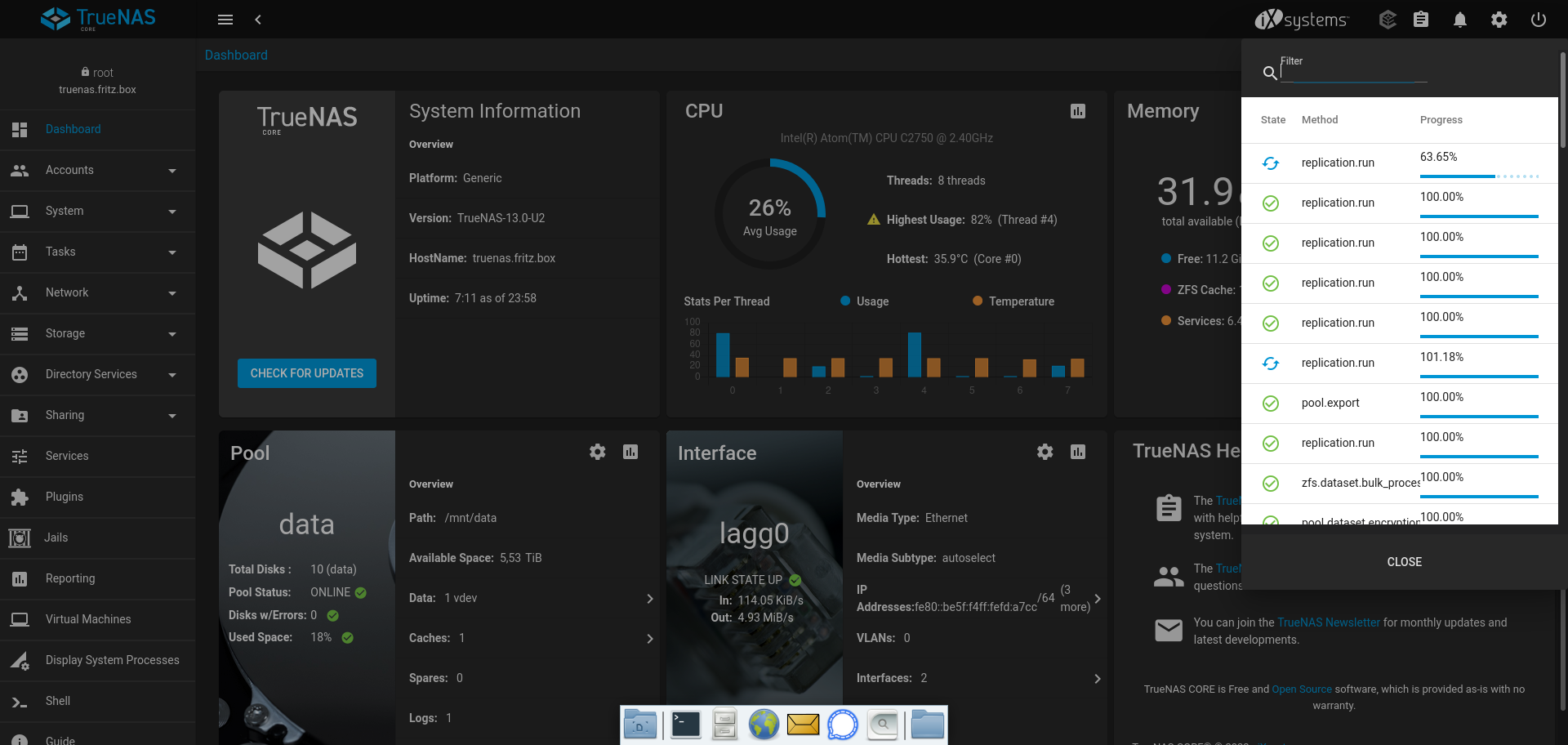Open Virtual Machines in the sidebar
The image size is (1568, 745).
pyautogui.click(x=98, y=619)
